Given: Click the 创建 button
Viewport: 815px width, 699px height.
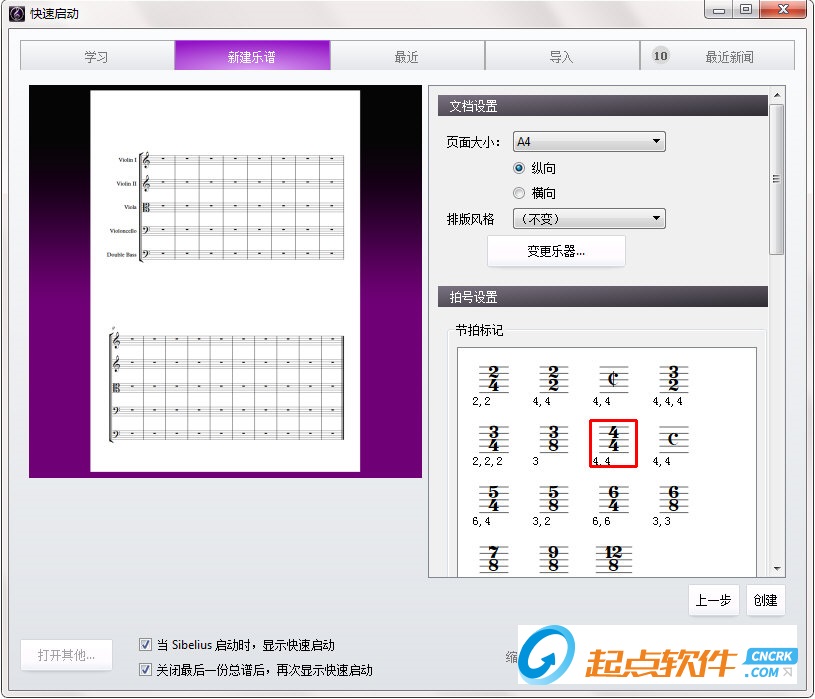Looking at the screenshot, I should pyautogui.click(x=766, y=600).
